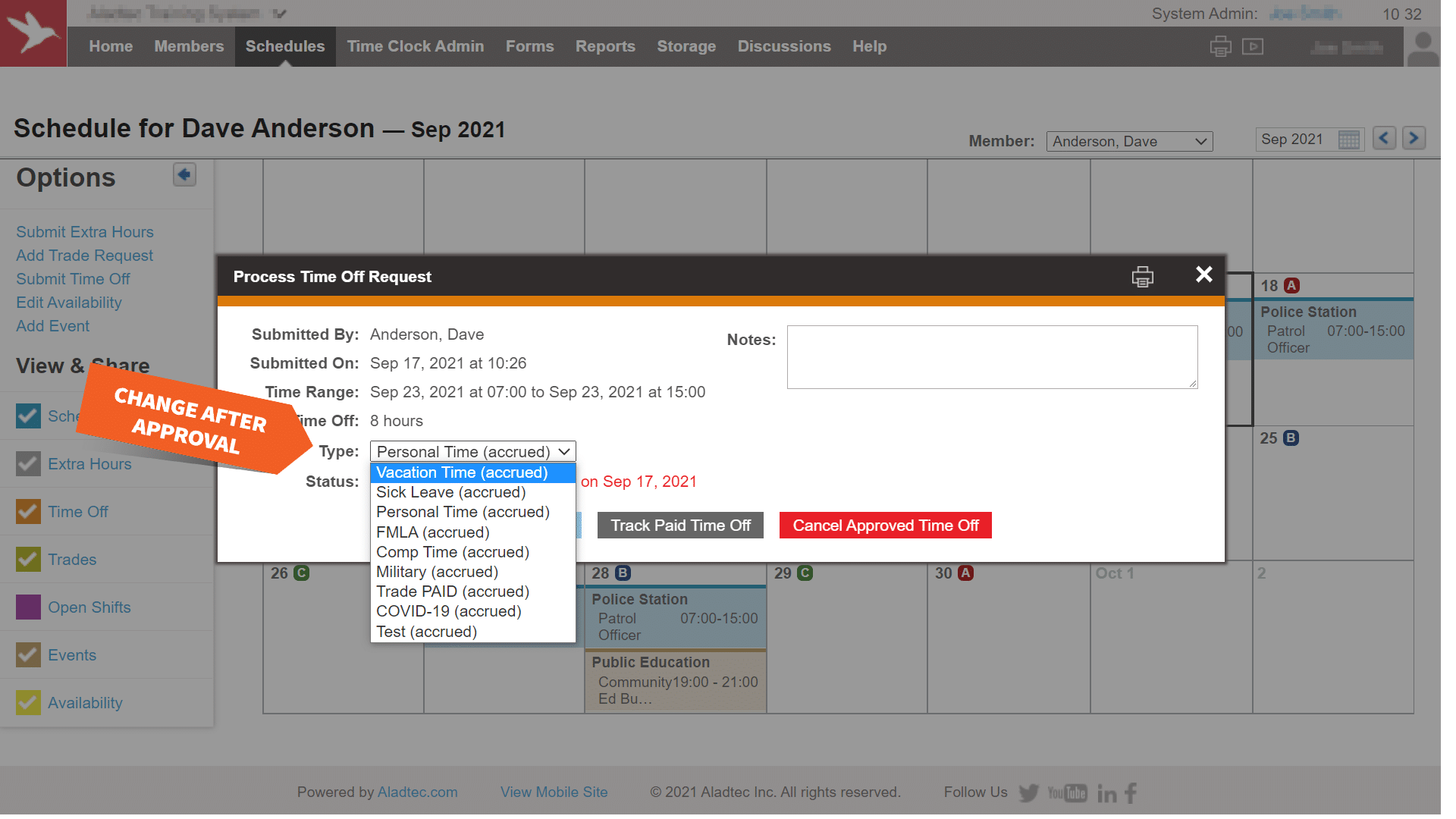
Task: Click Cancel Approved Time Off button
Action: point(886,526)
